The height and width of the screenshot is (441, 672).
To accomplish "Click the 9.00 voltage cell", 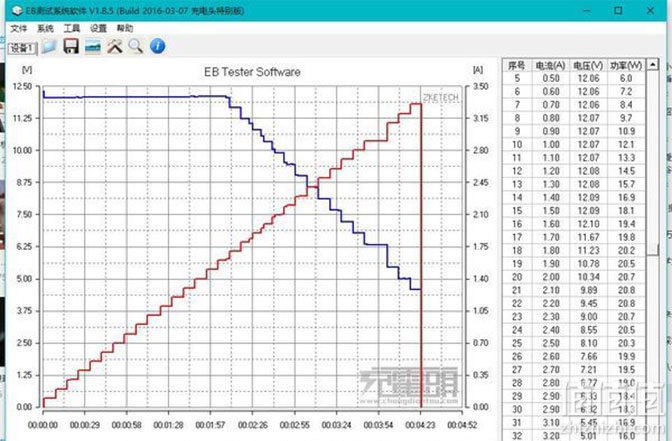I will click(588, 317).
